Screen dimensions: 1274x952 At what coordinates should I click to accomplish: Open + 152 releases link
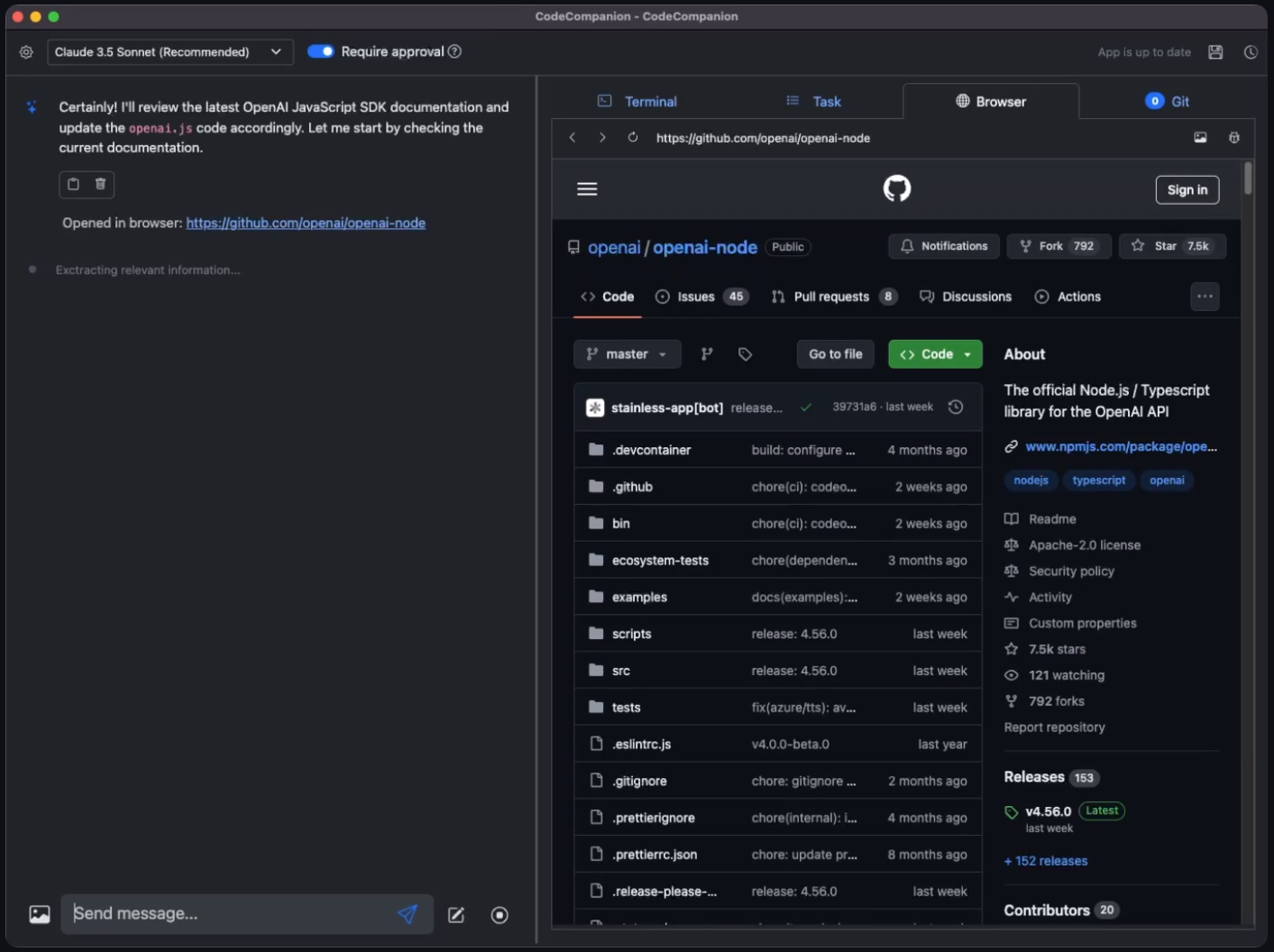tap(1046, 861)
